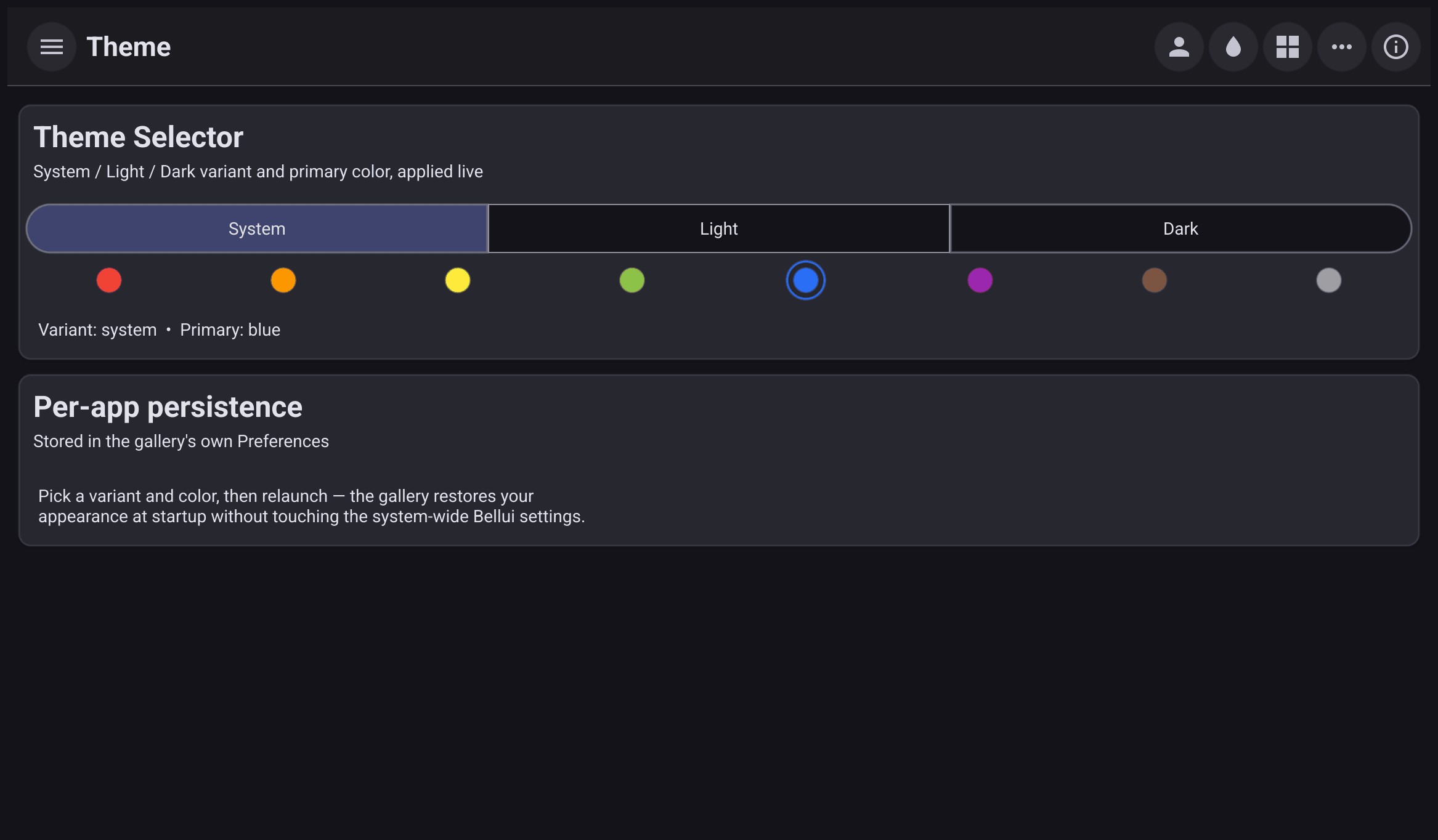
Task: Switch to the Light theme variant
Action: [719, 228]
